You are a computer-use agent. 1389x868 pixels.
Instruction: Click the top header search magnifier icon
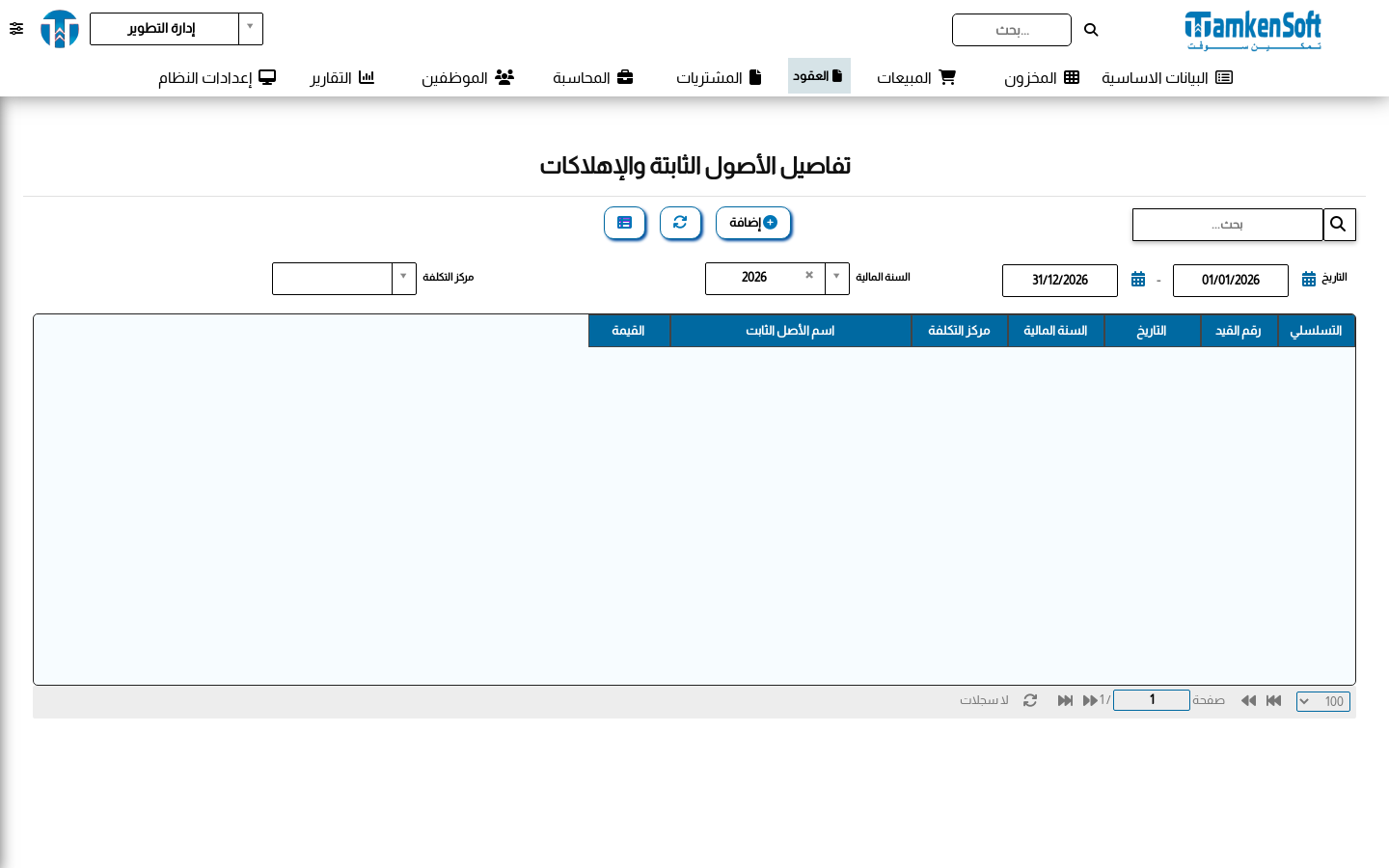coord(1091,30)
